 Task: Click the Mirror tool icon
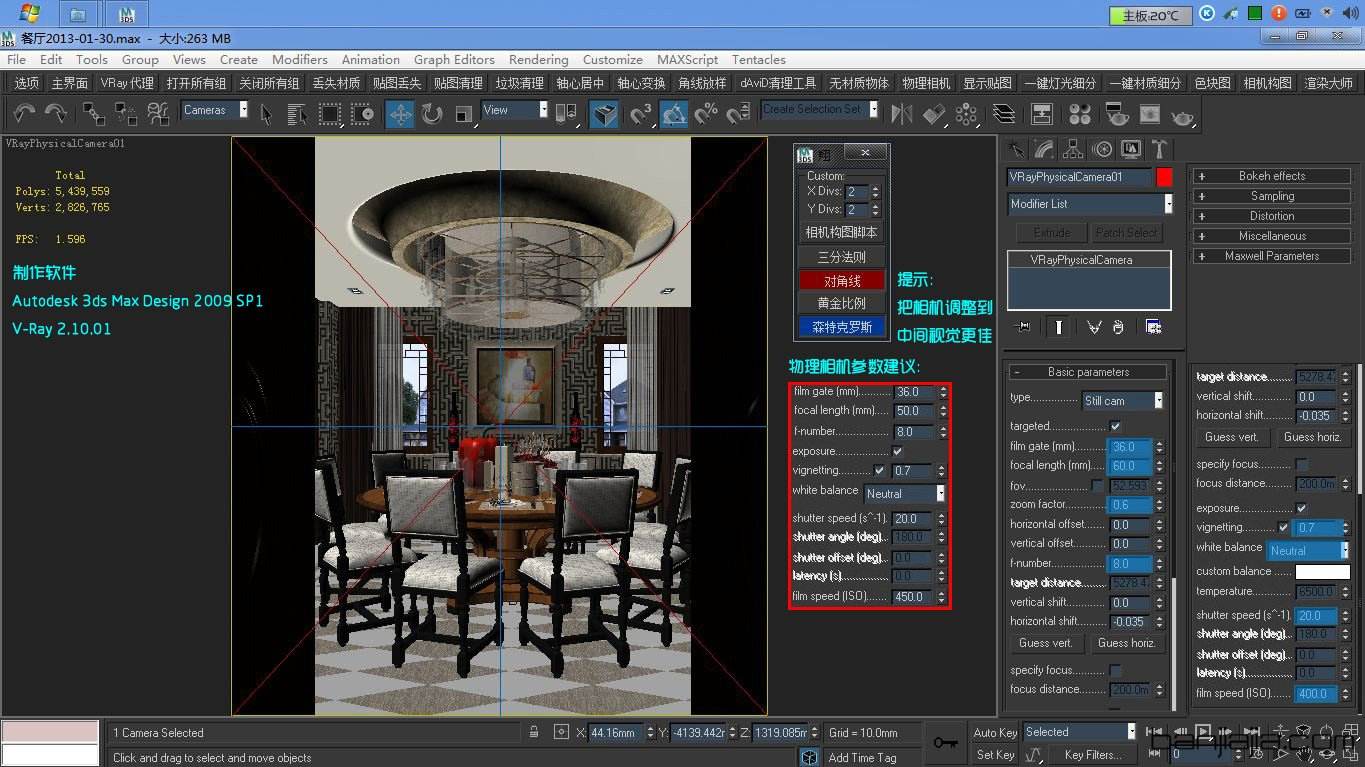pyautogui.click(x=901, y=114)
